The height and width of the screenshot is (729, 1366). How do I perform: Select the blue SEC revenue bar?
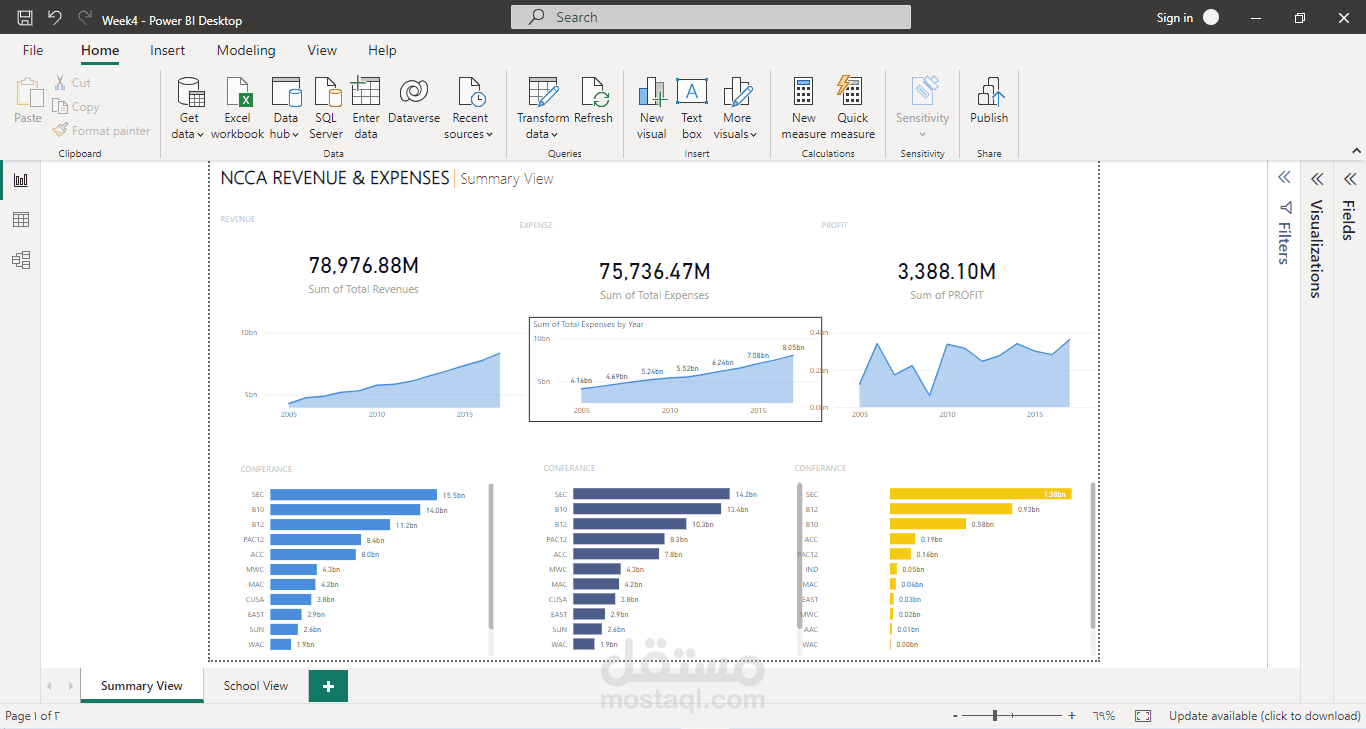pos(353,495)
